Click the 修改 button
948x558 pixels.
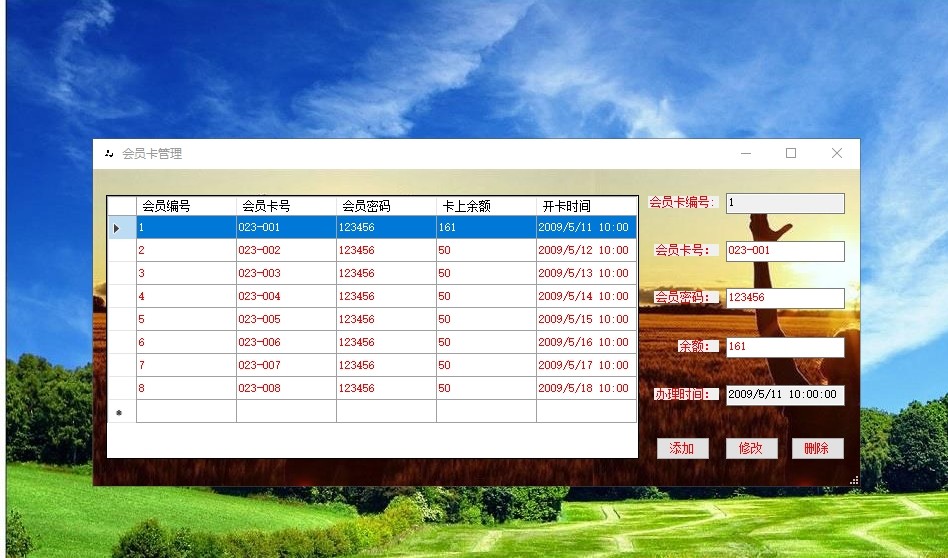pos(752,449)
